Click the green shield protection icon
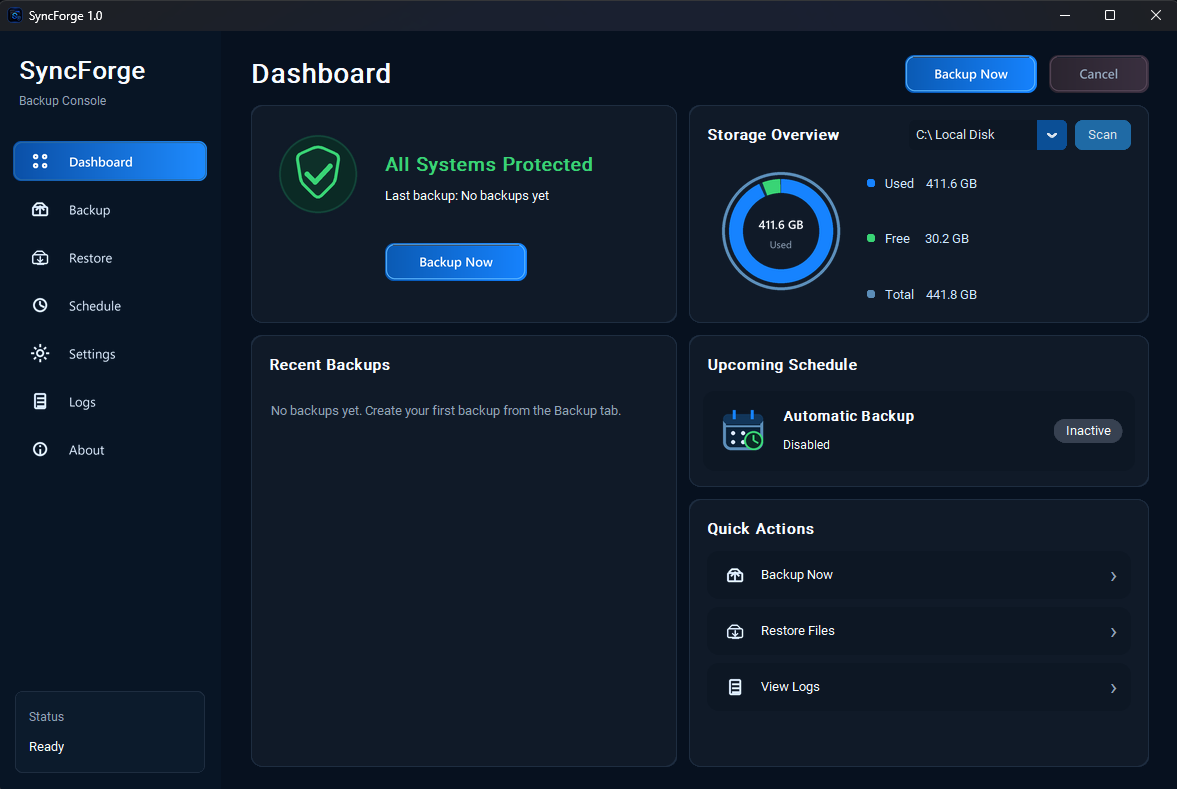Viewport: 1177px width, 789px height. [x=318, y=173]
